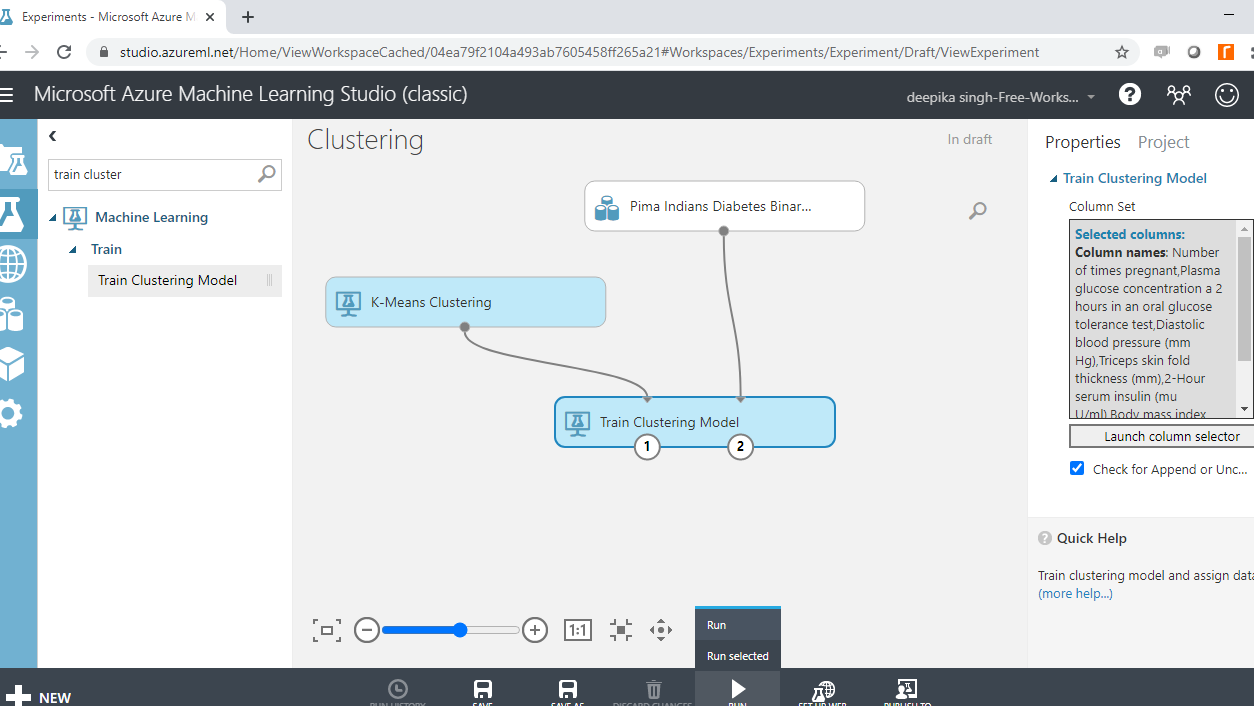Click the column list scrollbar thumb
Screen dimensions: 1254x706
1245,298
